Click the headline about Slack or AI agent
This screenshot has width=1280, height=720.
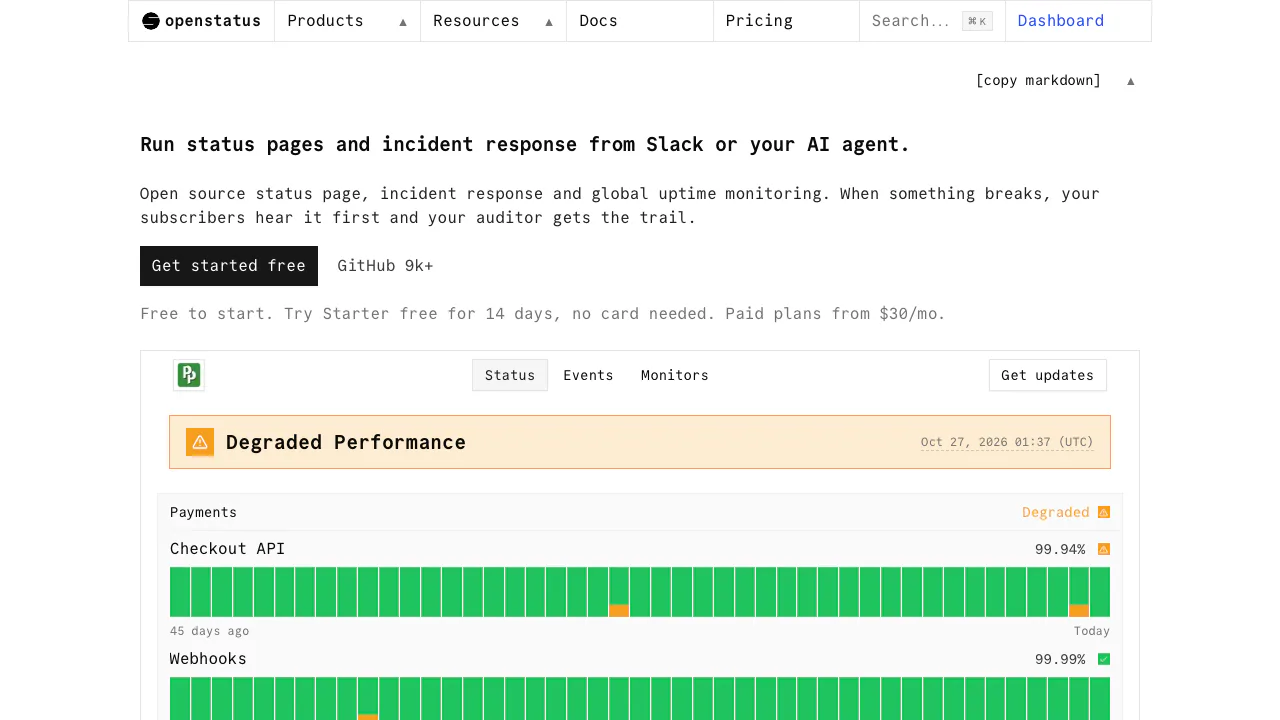(x=525, y=144)
